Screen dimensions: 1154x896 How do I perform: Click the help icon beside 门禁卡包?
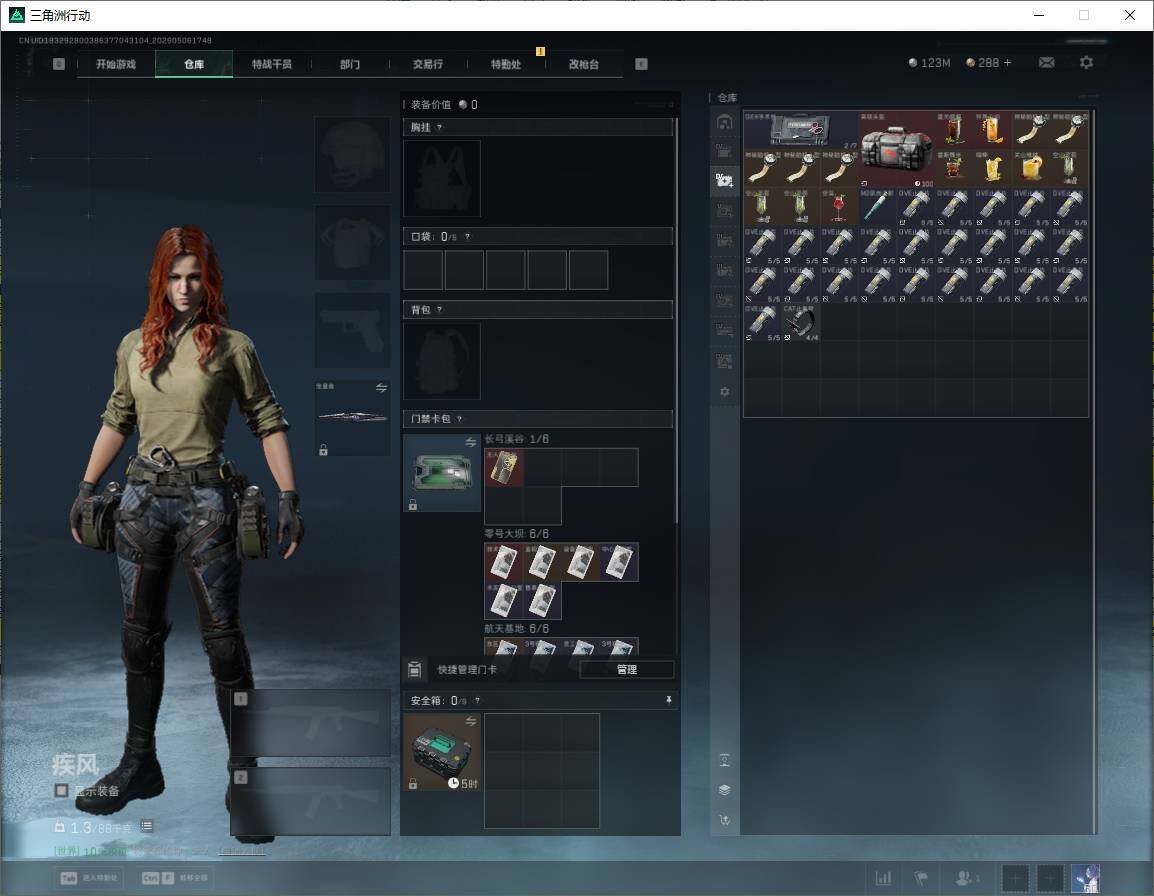459,419
